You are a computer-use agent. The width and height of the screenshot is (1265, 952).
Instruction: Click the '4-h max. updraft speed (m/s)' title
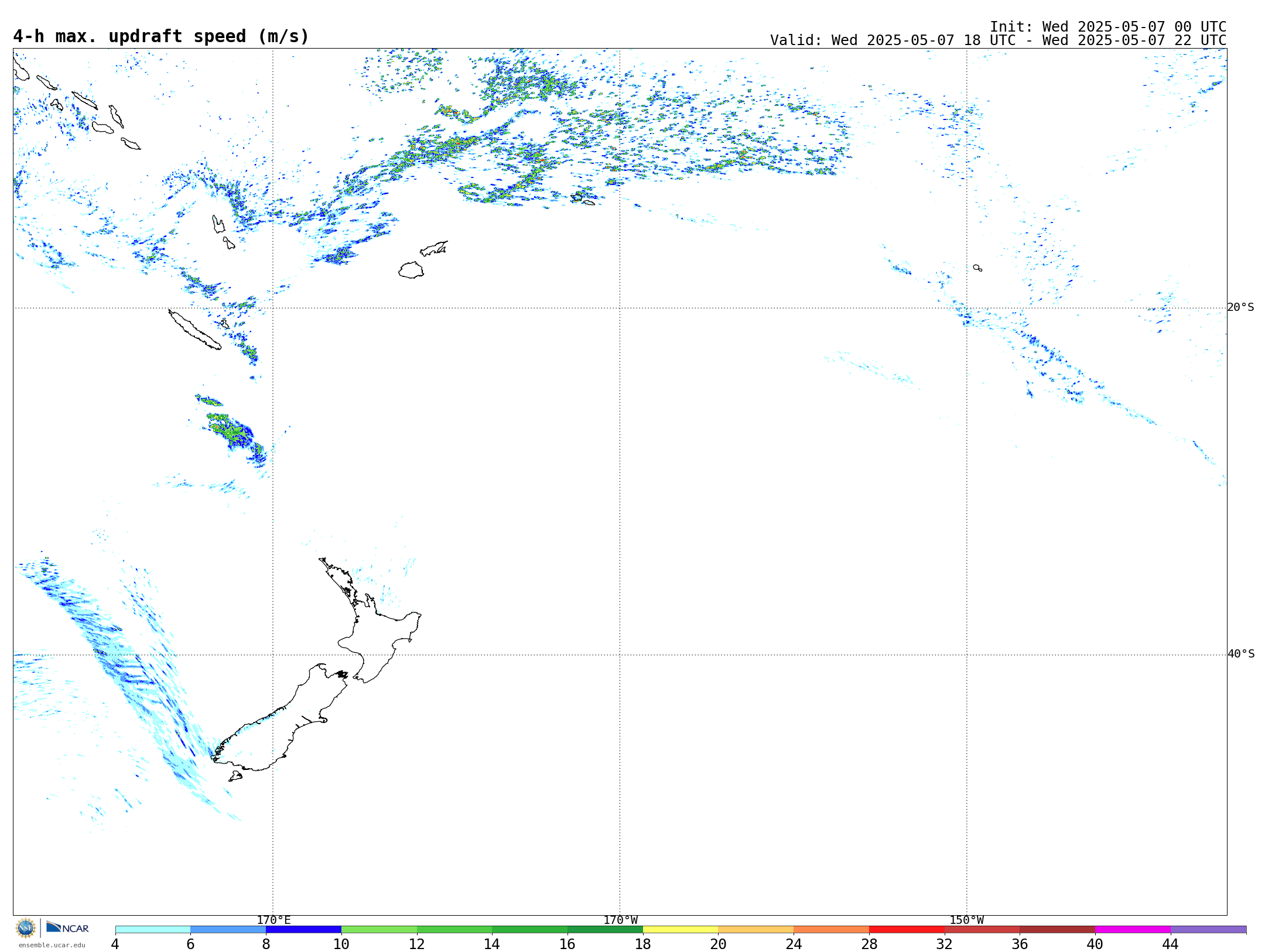pyautogui.click(x=161, y=36)
